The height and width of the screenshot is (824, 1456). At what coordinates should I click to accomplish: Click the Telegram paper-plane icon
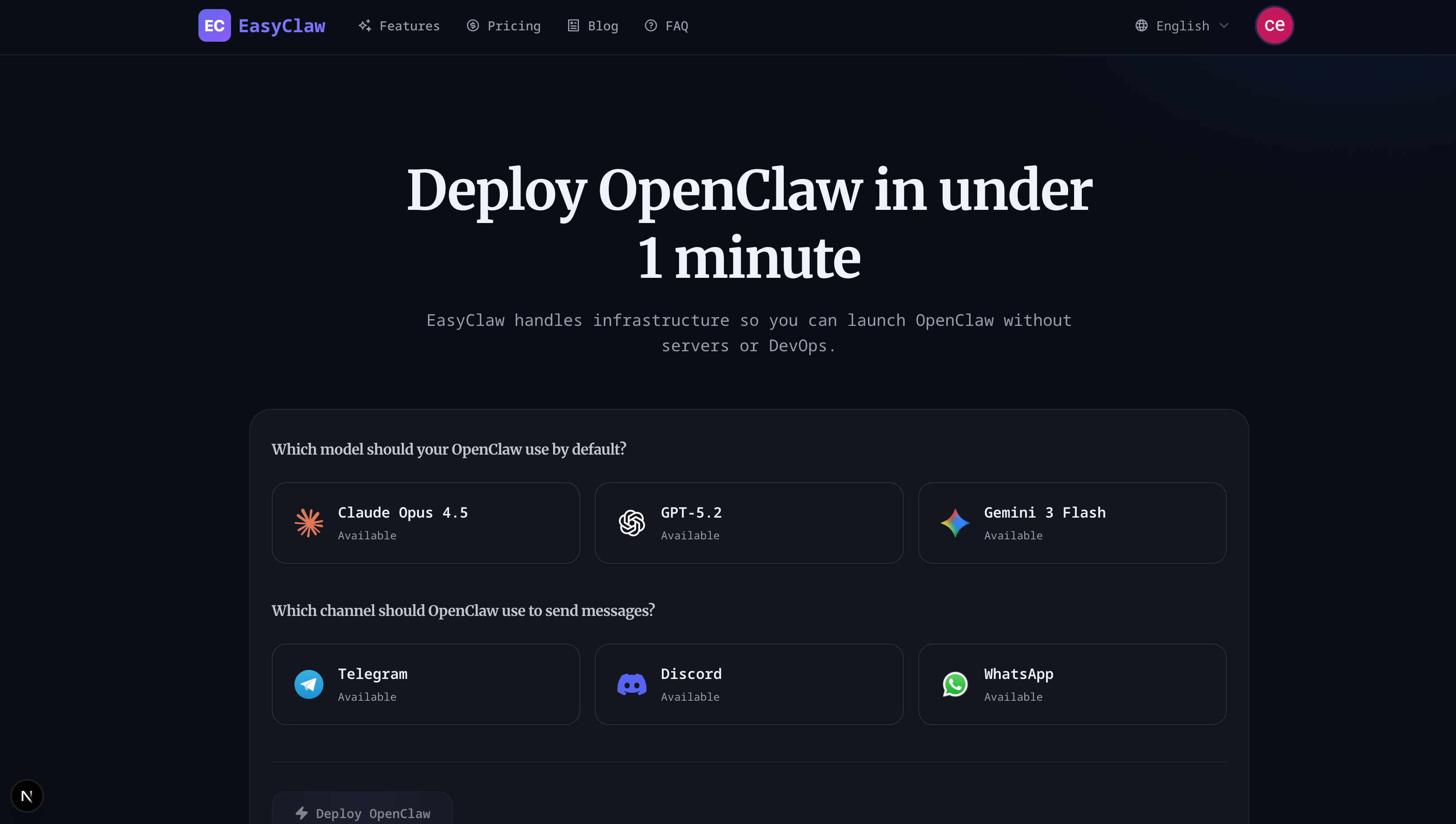tap(309, 683)
